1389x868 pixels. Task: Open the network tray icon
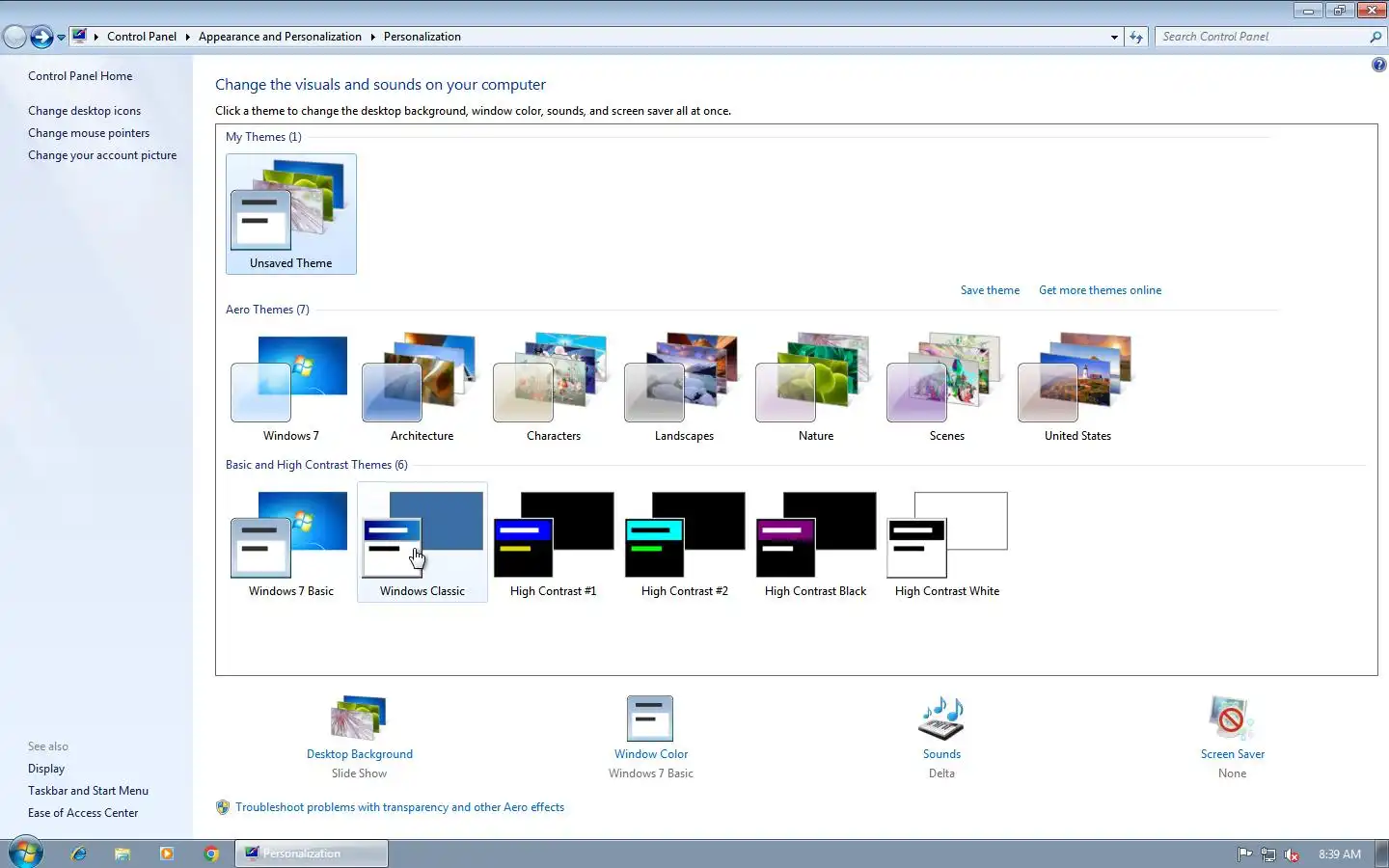[1268, 854]
